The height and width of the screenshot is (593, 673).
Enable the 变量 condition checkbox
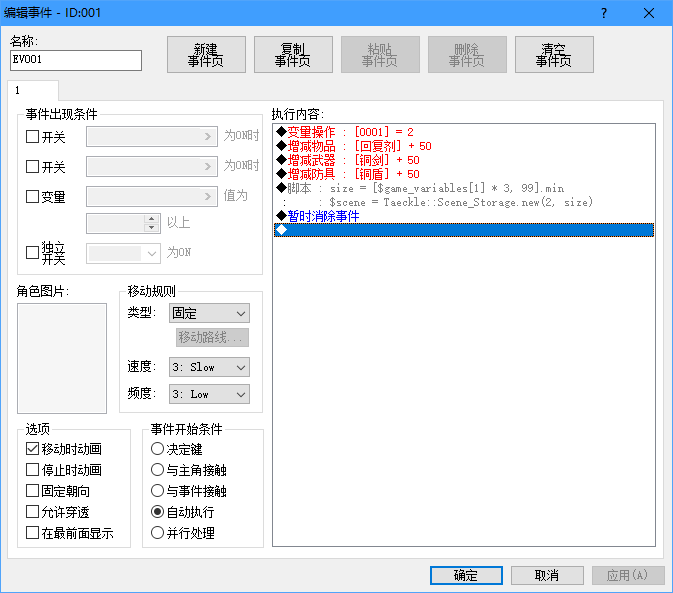click(33, 197)
